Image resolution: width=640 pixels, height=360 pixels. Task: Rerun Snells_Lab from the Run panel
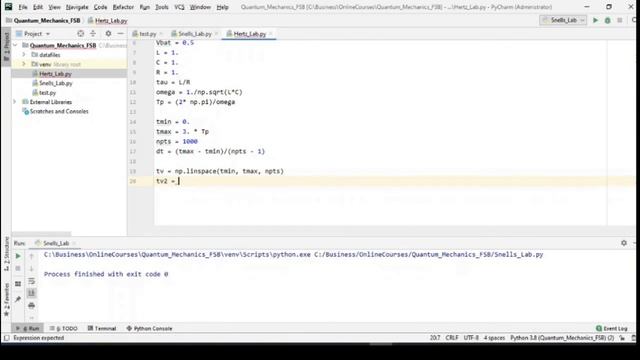tap(18, 256)
